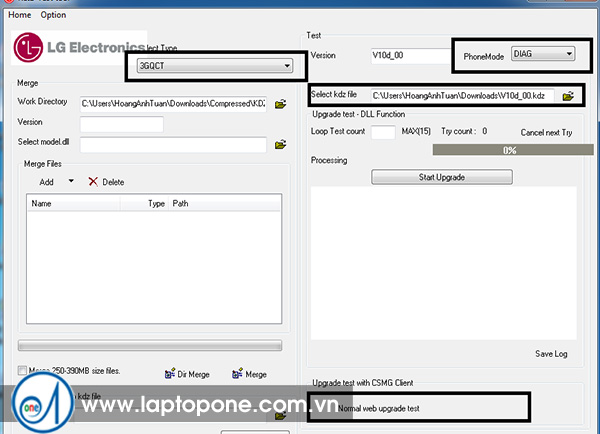The image size is (600, 434).
Task: Click the Path column header
Action: pyautogui.click(x=225, y=204)
